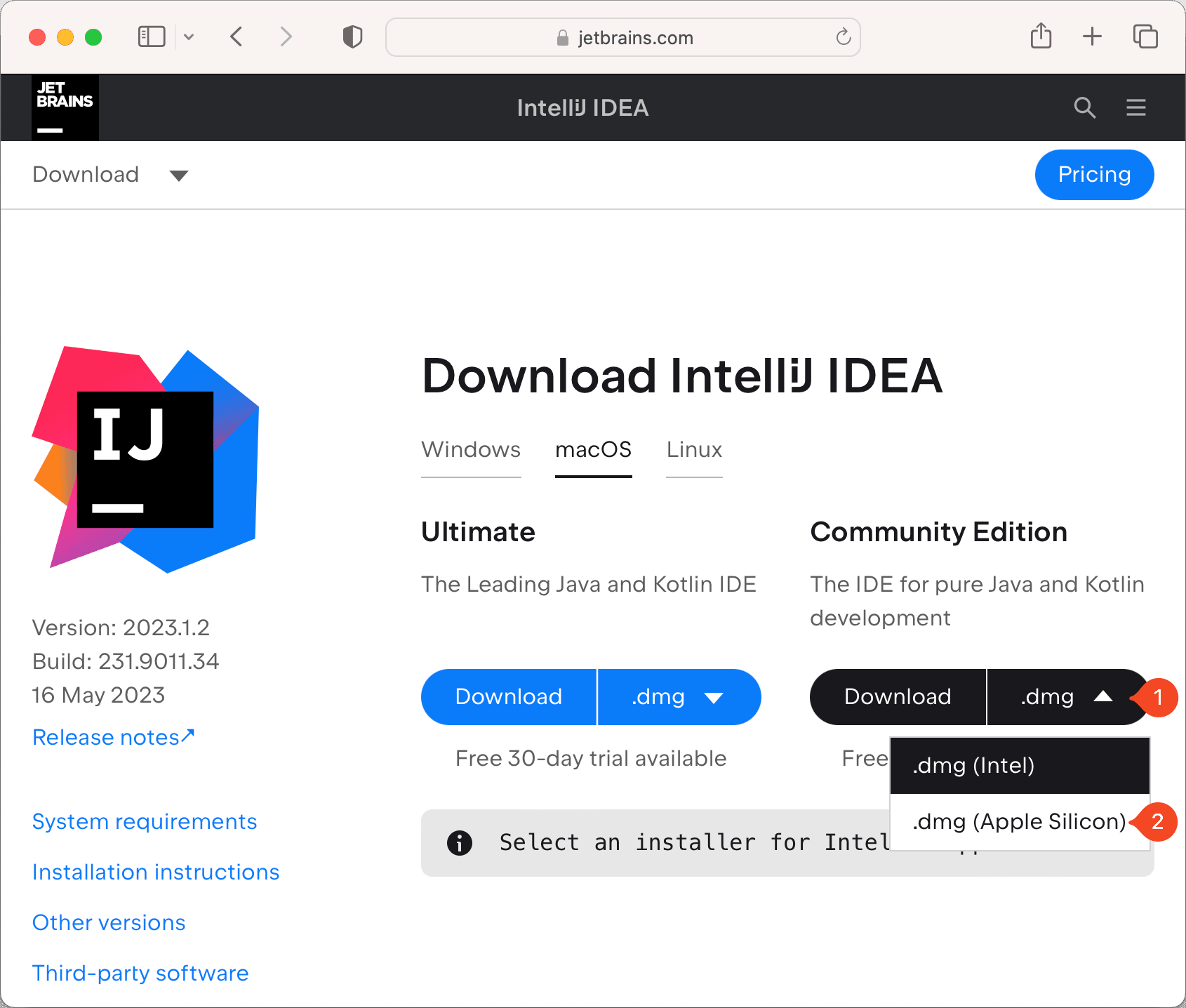Open the site search
The height and width of the screenshot is (1008, 1186).
coord(1085,107)
